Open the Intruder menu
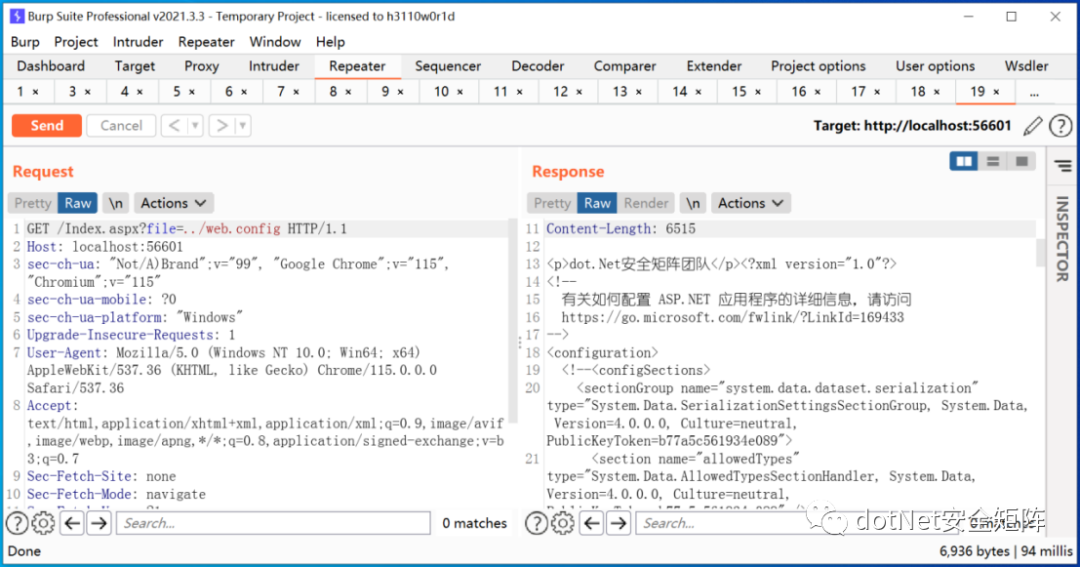 [138, 42]
